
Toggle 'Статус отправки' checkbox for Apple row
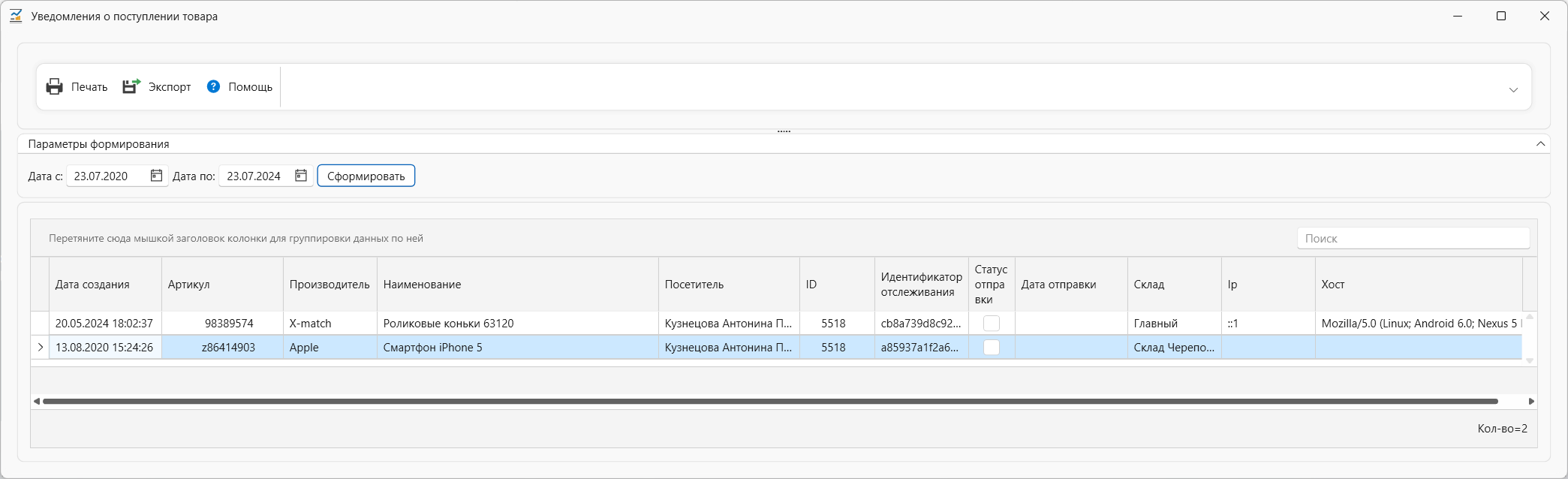992,347
